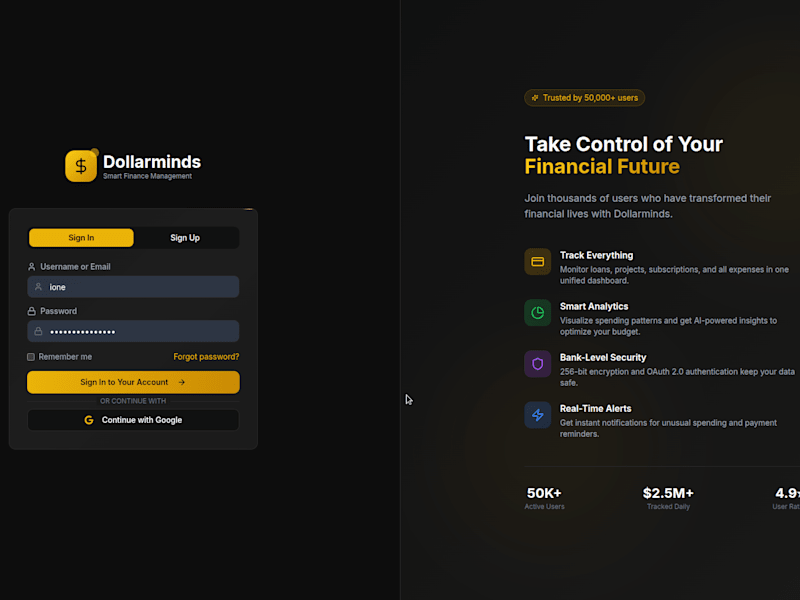Click the Smart Analytics title
Screen dimensions: 800x600
click(594, 307)
